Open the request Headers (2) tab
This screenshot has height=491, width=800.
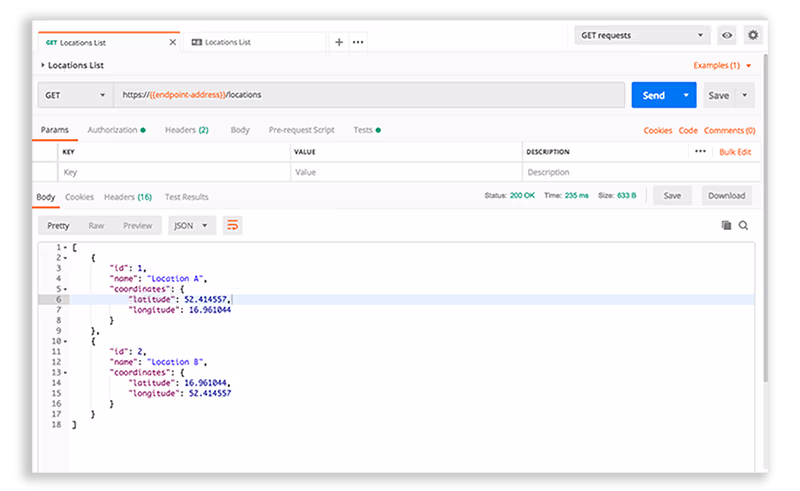(x=187, y=130)
